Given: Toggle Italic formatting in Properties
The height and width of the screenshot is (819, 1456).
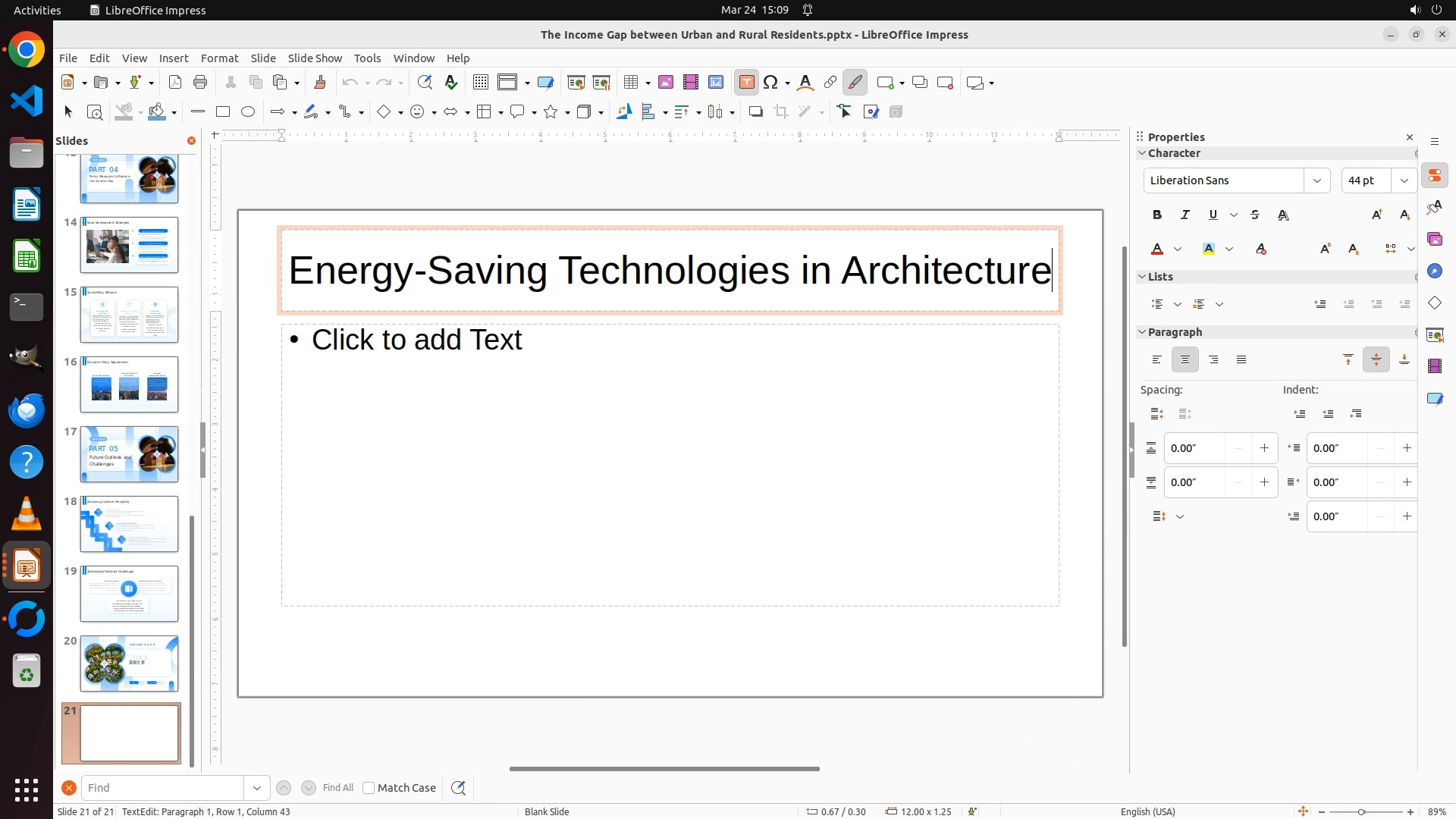Looking at the screenshot, I should coord(1185,215).
